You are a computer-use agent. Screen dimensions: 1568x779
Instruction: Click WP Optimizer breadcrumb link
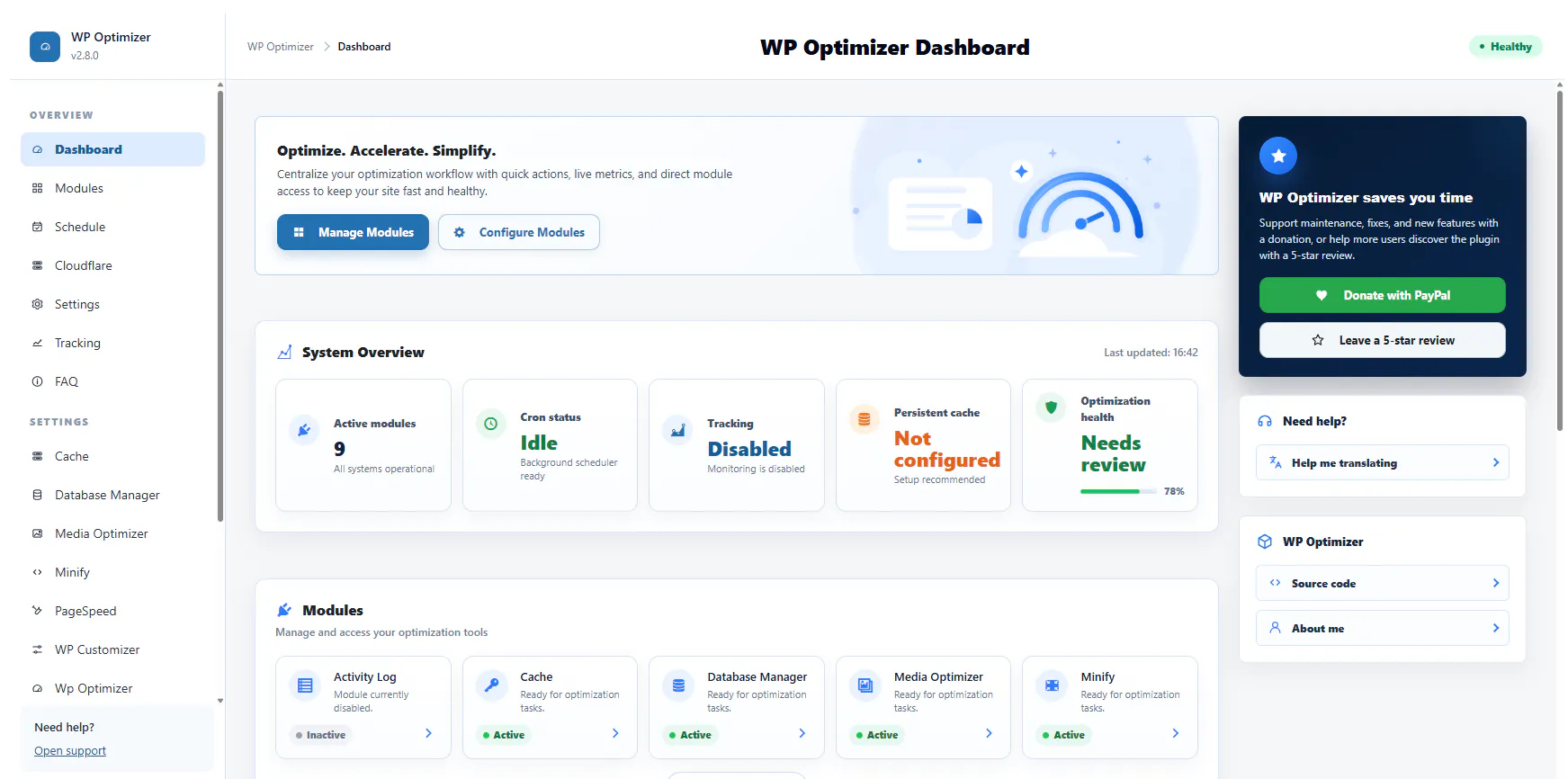pos(281,47)
